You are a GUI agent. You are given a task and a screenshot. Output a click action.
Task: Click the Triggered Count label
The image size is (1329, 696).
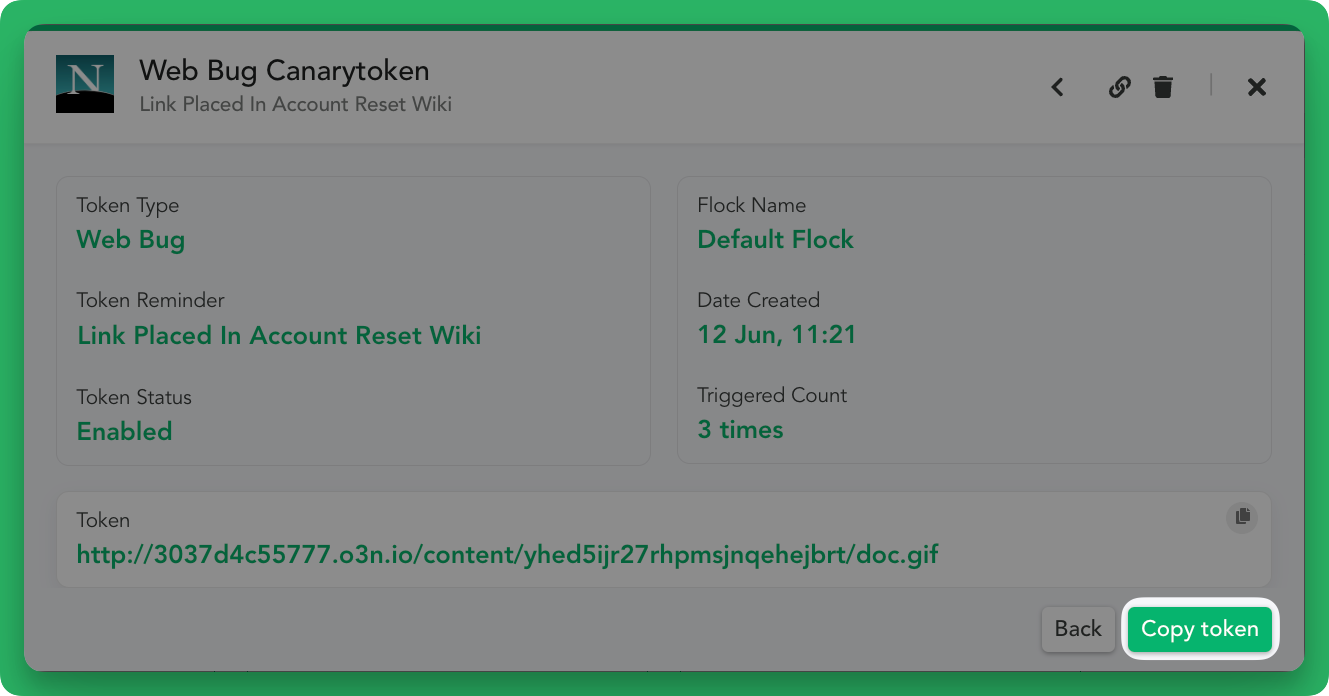[x=771, y=395]
